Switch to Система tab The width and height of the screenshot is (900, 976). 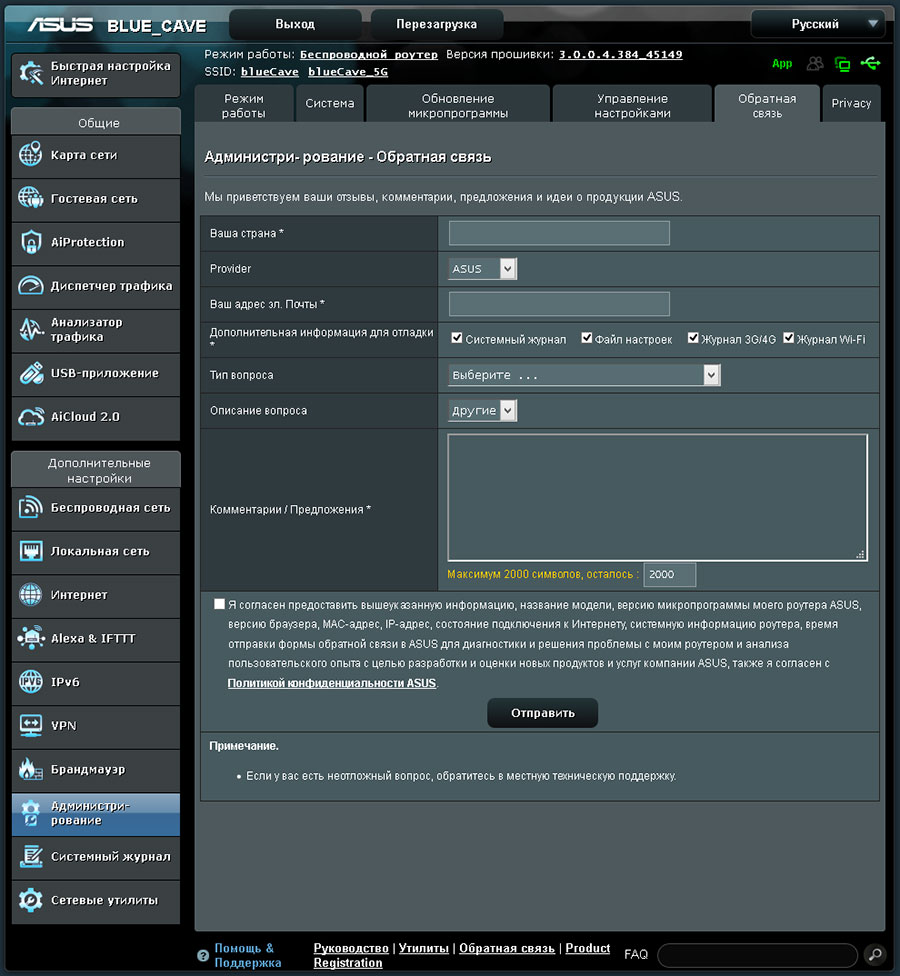[330, 103]
